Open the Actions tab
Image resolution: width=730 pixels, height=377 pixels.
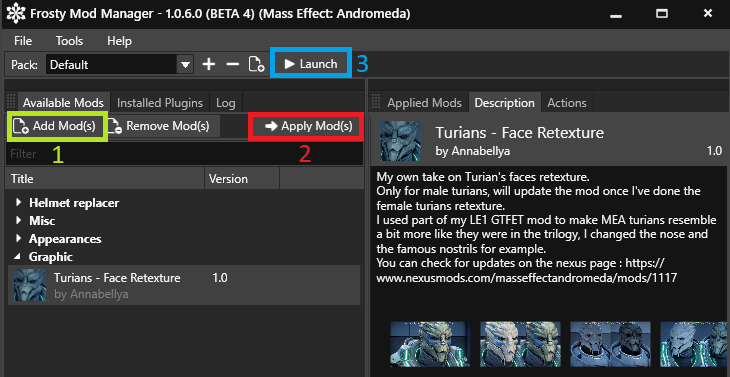click(x=567, y=103)
